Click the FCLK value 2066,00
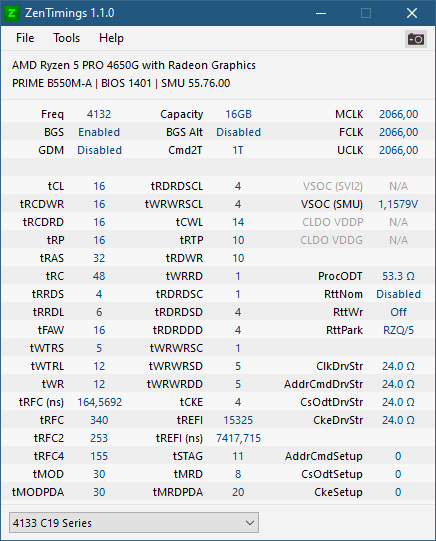 coord(398,132)
